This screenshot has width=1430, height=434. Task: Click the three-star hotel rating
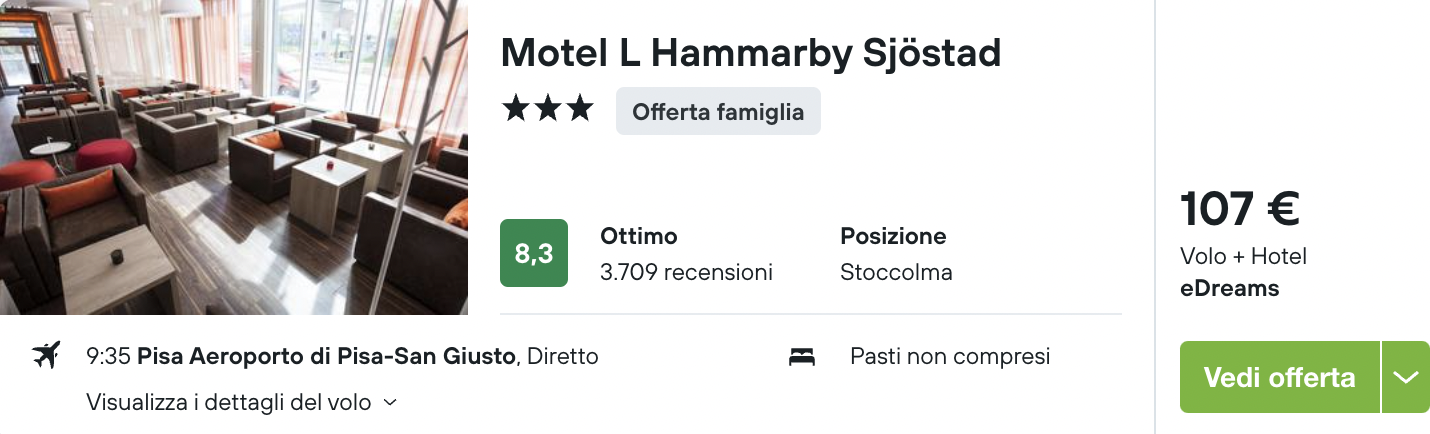(x=548, y=110)
